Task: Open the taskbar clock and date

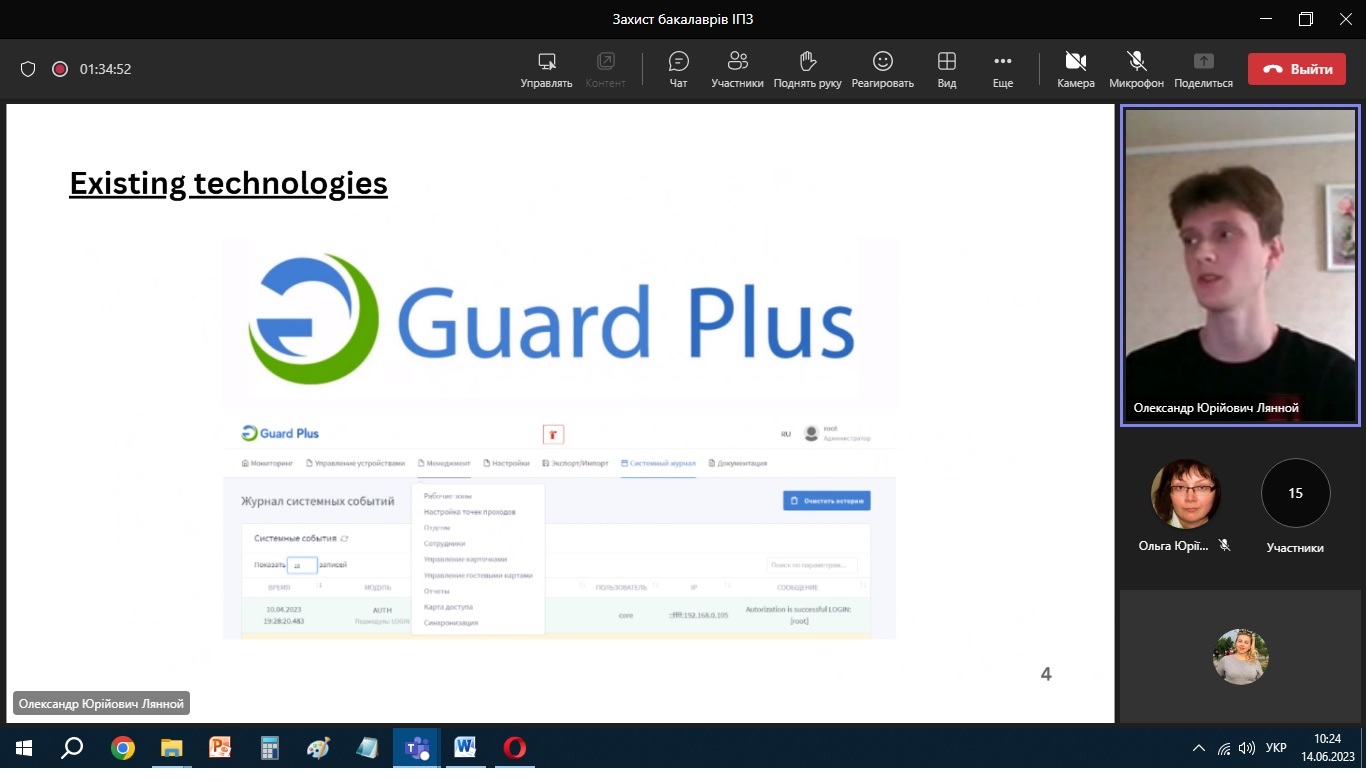Action: [1328, 748]
